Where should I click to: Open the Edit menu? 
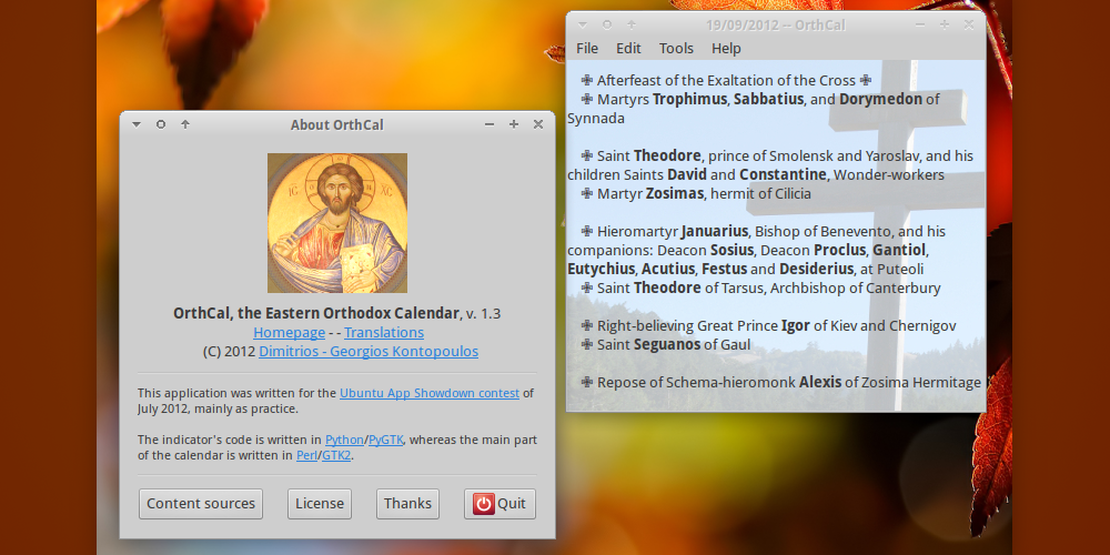click(628, 48)
